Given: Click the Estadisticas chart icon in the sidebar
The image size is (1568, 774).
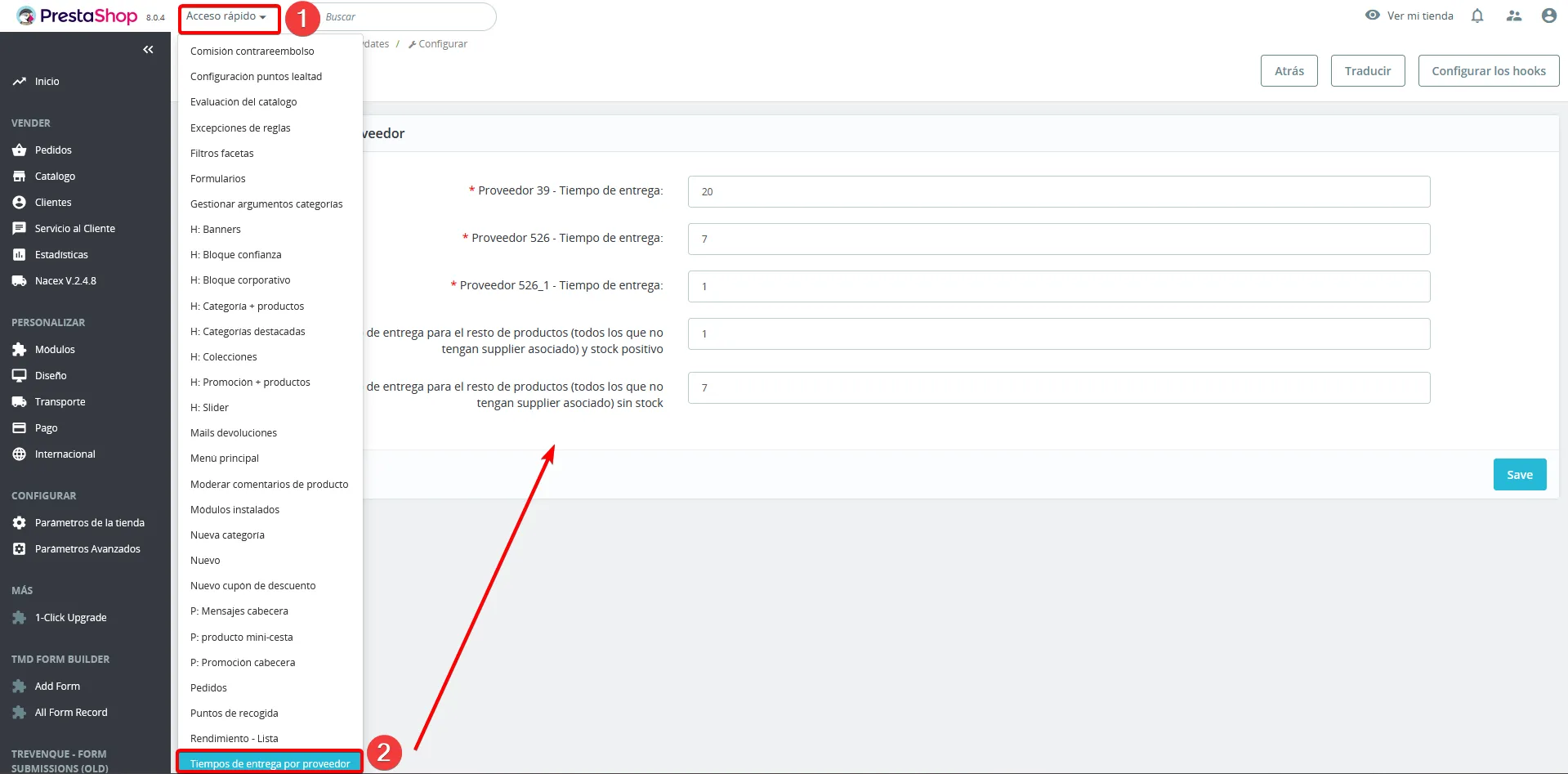Looking at the screenshot, I should tap(20, 255).
